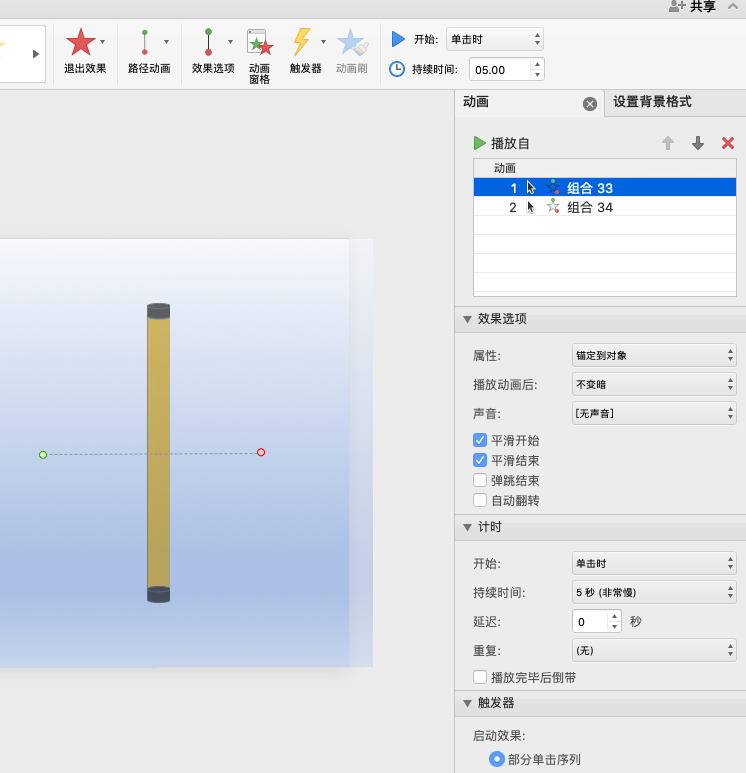The width and height of the screenshot is (746, 773).
Task: Click the mouse-click icon in row 1
Action: pyautogui.click(x=531, y=187)
